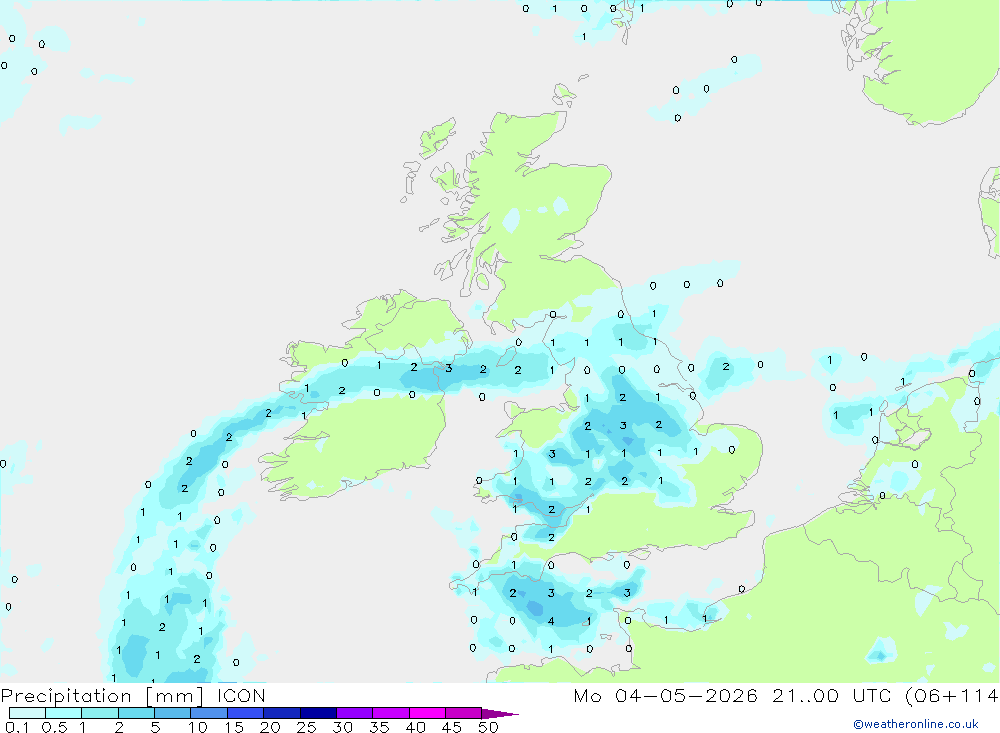Select the 40 to 45 mm legend swatch

[427, 713]
